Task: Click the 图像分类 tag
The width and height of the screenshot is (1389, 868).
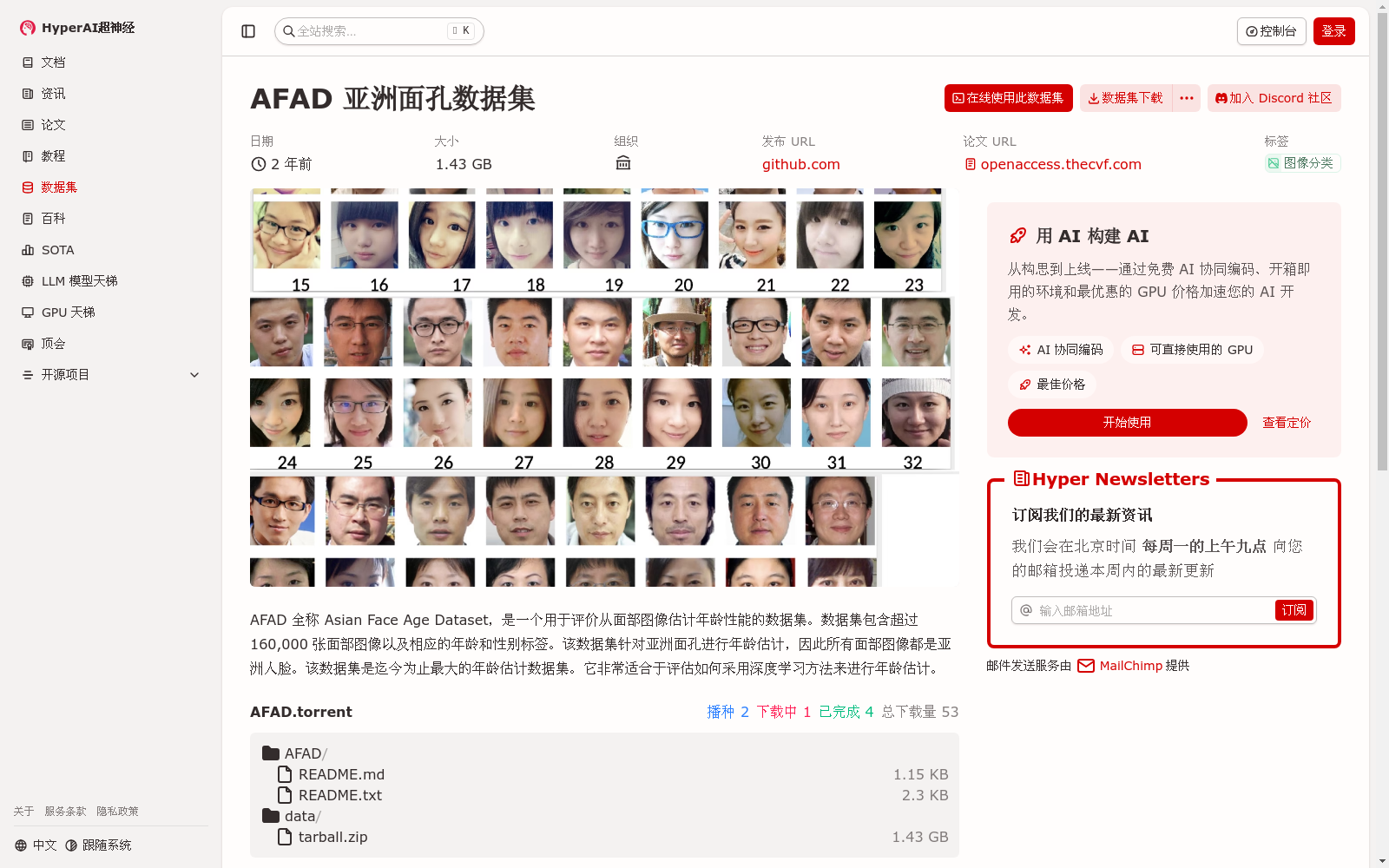Action: pos(1302,163)
